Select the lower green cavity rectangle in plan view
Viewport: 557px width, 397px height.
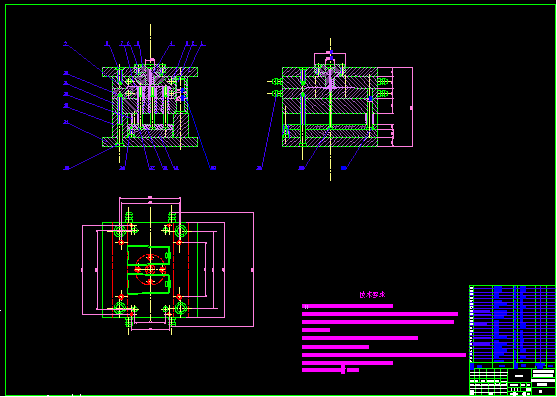click(x=149, y=284)
